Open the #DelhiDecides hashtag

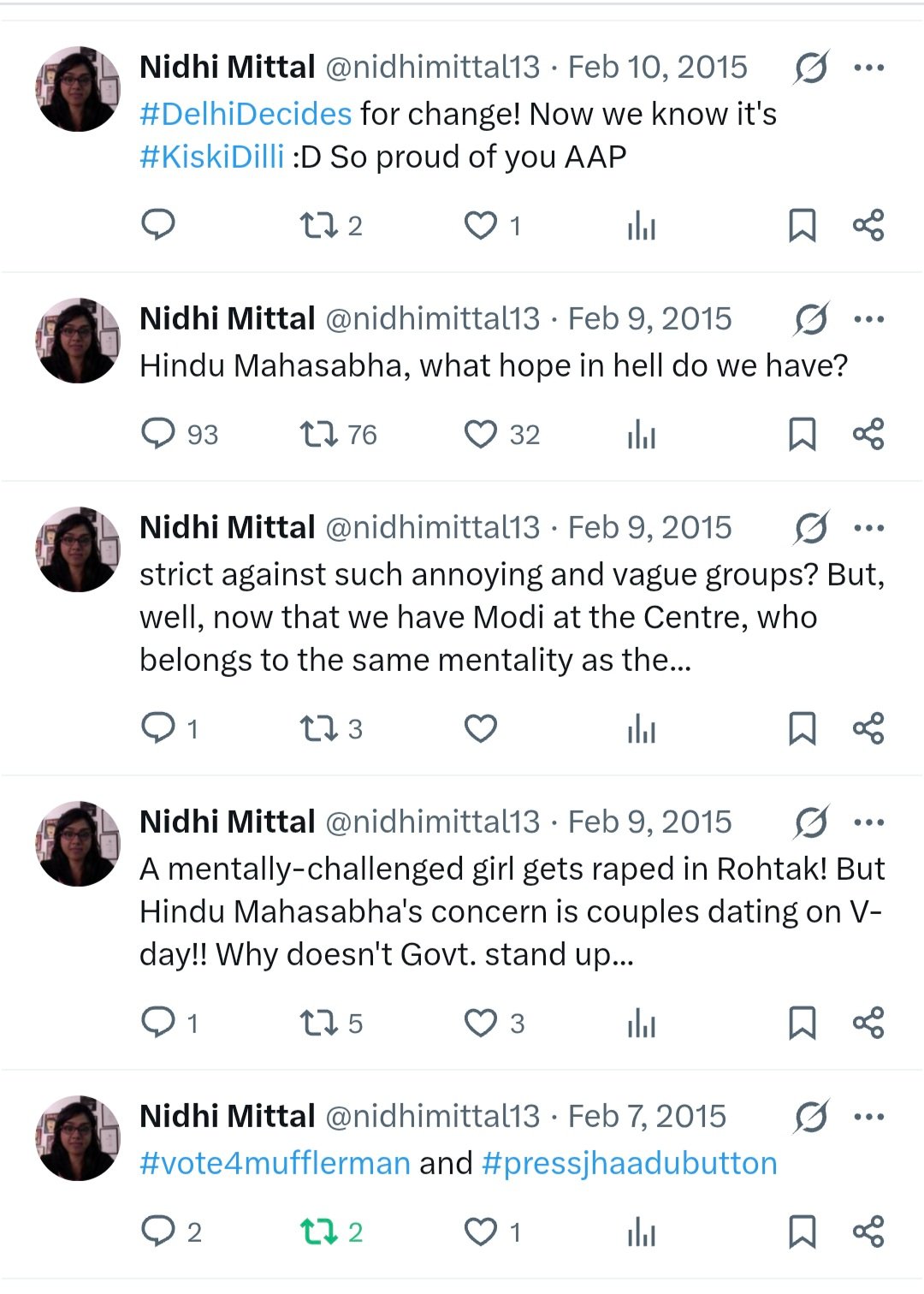point(246,114)
